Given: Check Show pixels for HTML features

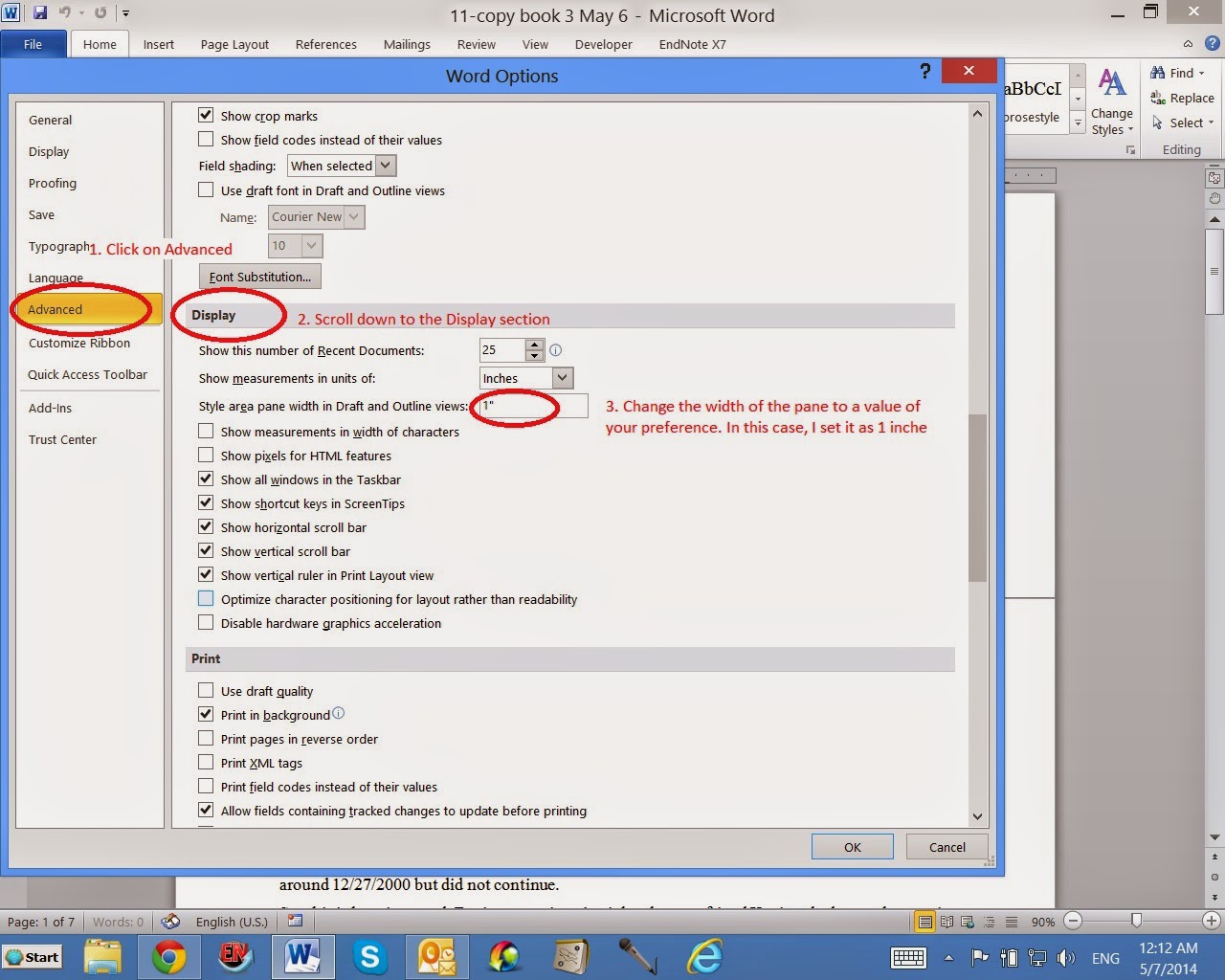Looking at the screenshot, I should (x=206, y=455).
